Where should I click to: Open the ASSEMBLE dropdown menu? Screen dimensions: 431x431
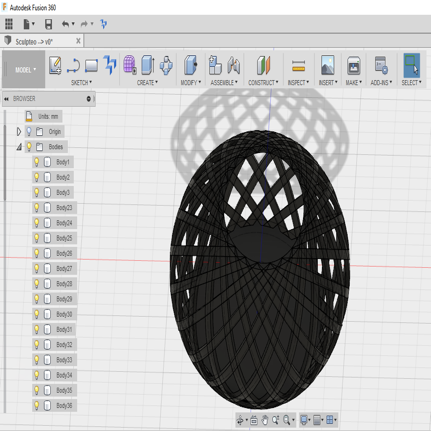[x=224, y=82]
